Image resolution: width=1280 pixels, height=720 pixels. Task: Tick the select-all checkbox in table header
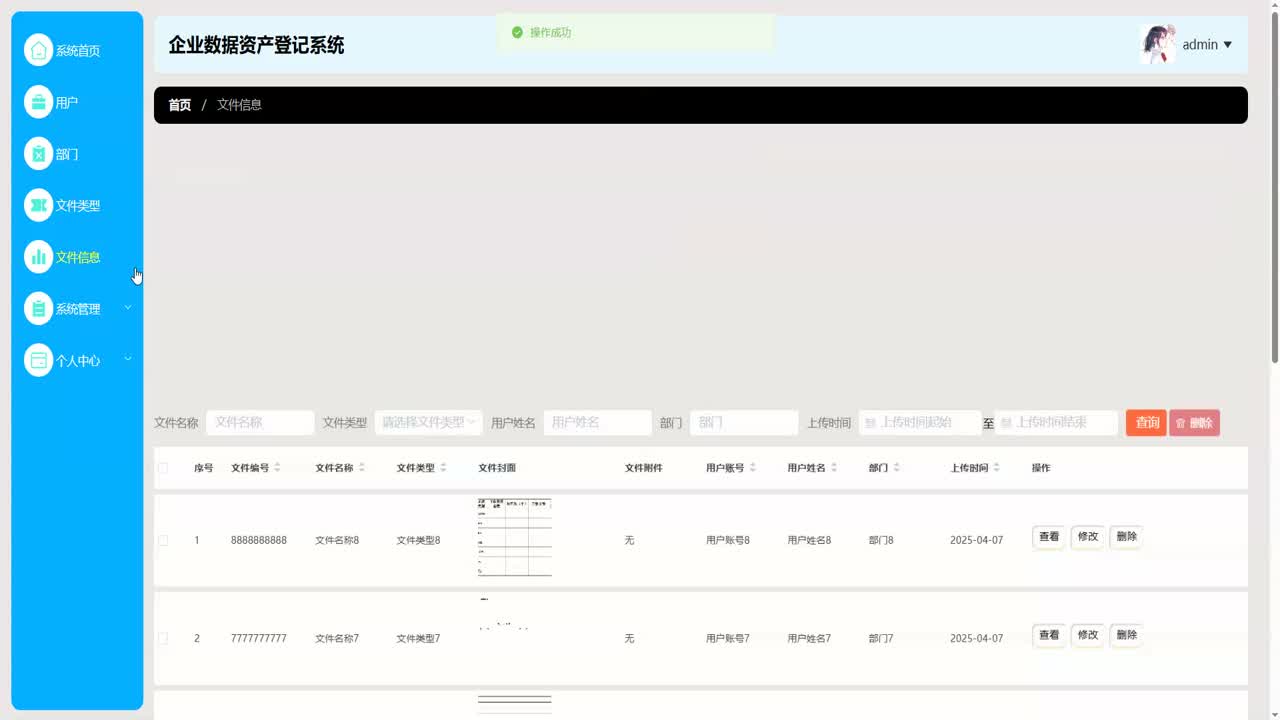click(163, 468)
